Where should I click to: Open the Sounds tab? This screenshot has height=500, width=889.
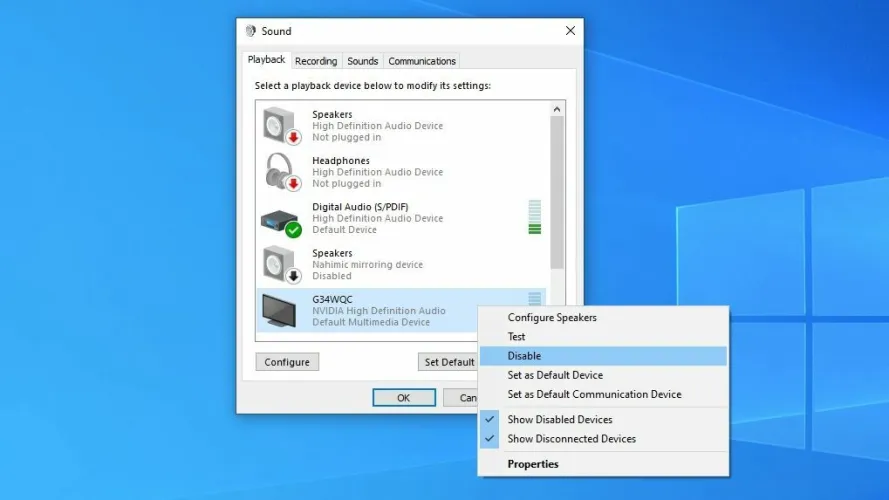click(362, 61)
